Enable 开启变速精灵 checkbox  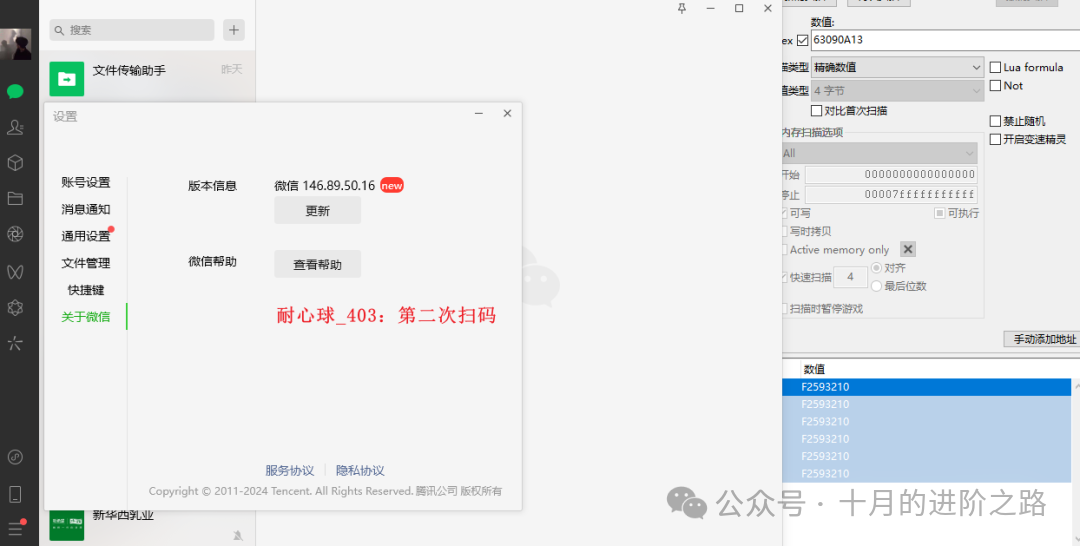coord(995,139)
